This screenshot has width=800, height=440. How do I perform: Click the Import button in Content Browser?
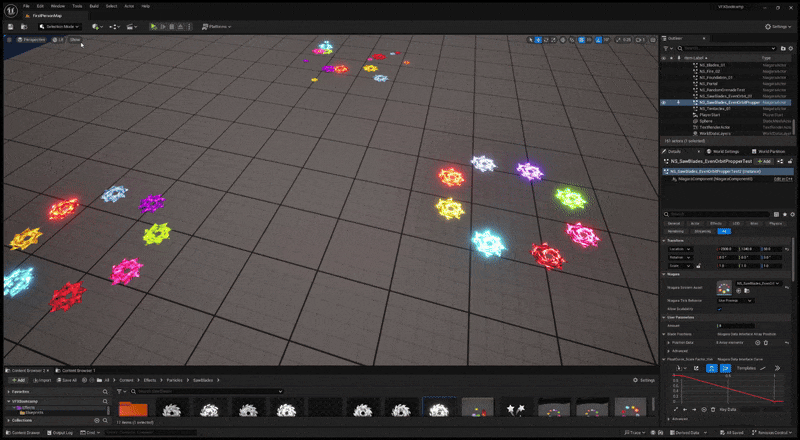[x=42, y=380]
